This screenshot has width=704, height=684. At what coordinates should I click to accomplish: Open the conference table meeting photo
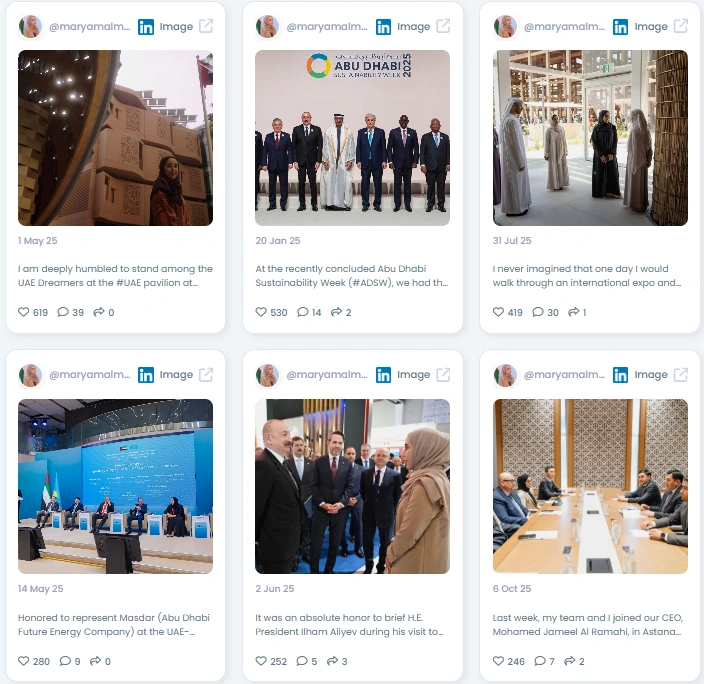[590, 486]
